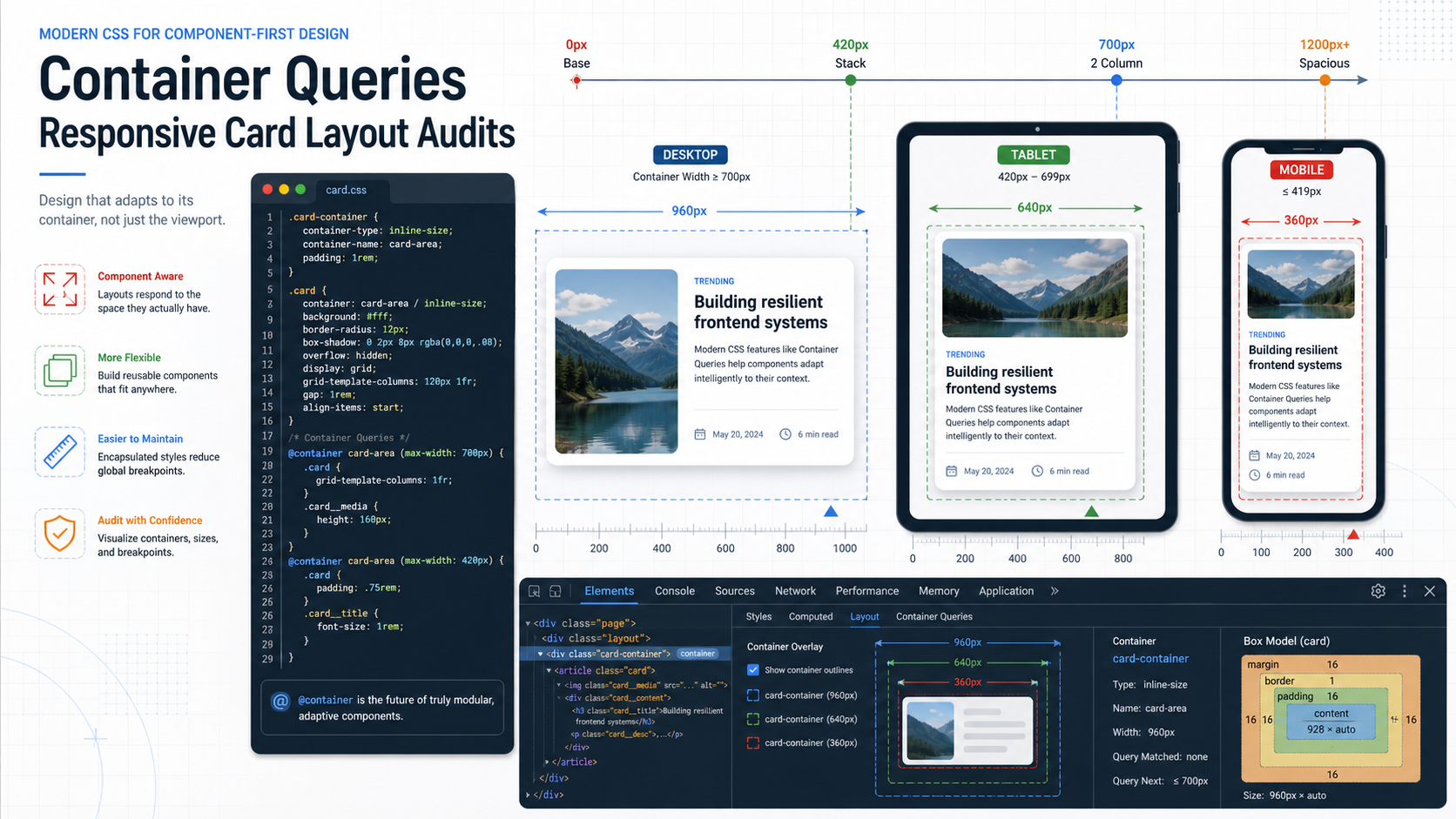This screenshot has height=819, width=1456.
Task: Show more DevTools tabs with the chevron
Action: (x=1055, y=591)
